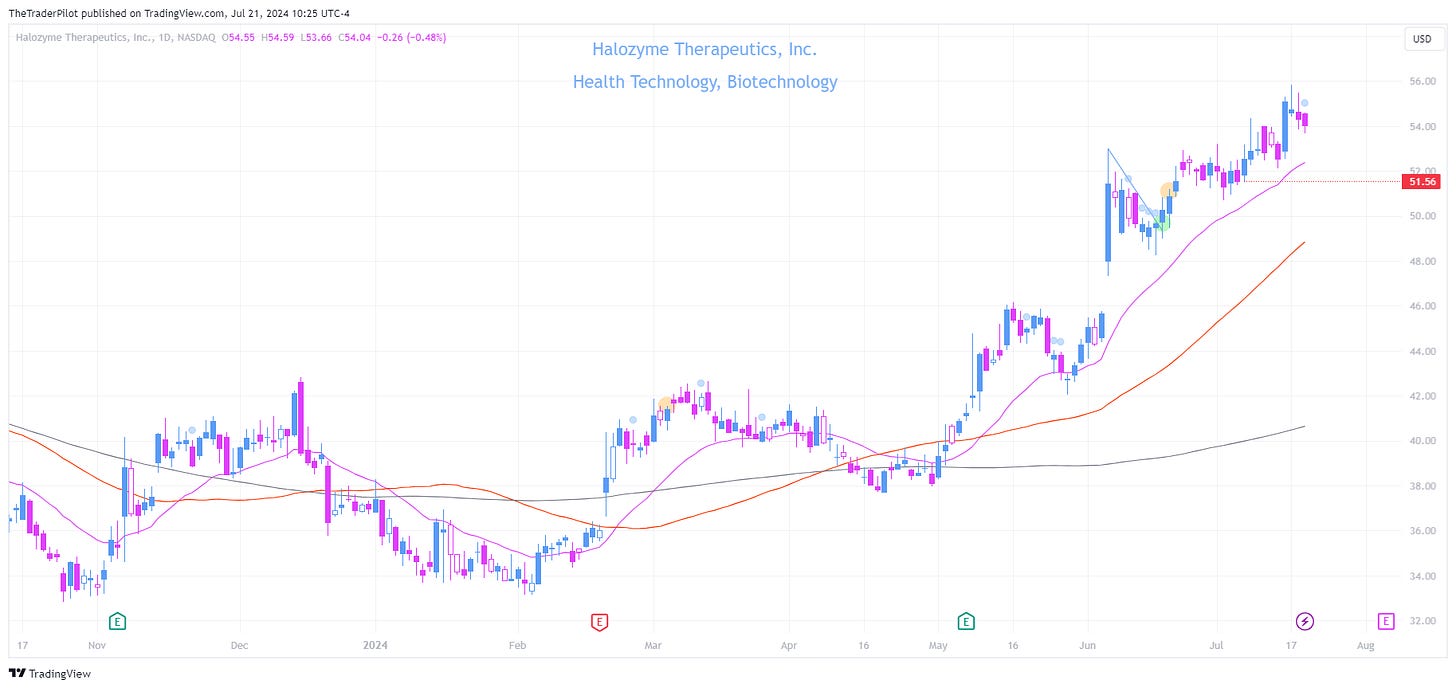Click the purple lightning bolt event marker

coord(1305,621)
